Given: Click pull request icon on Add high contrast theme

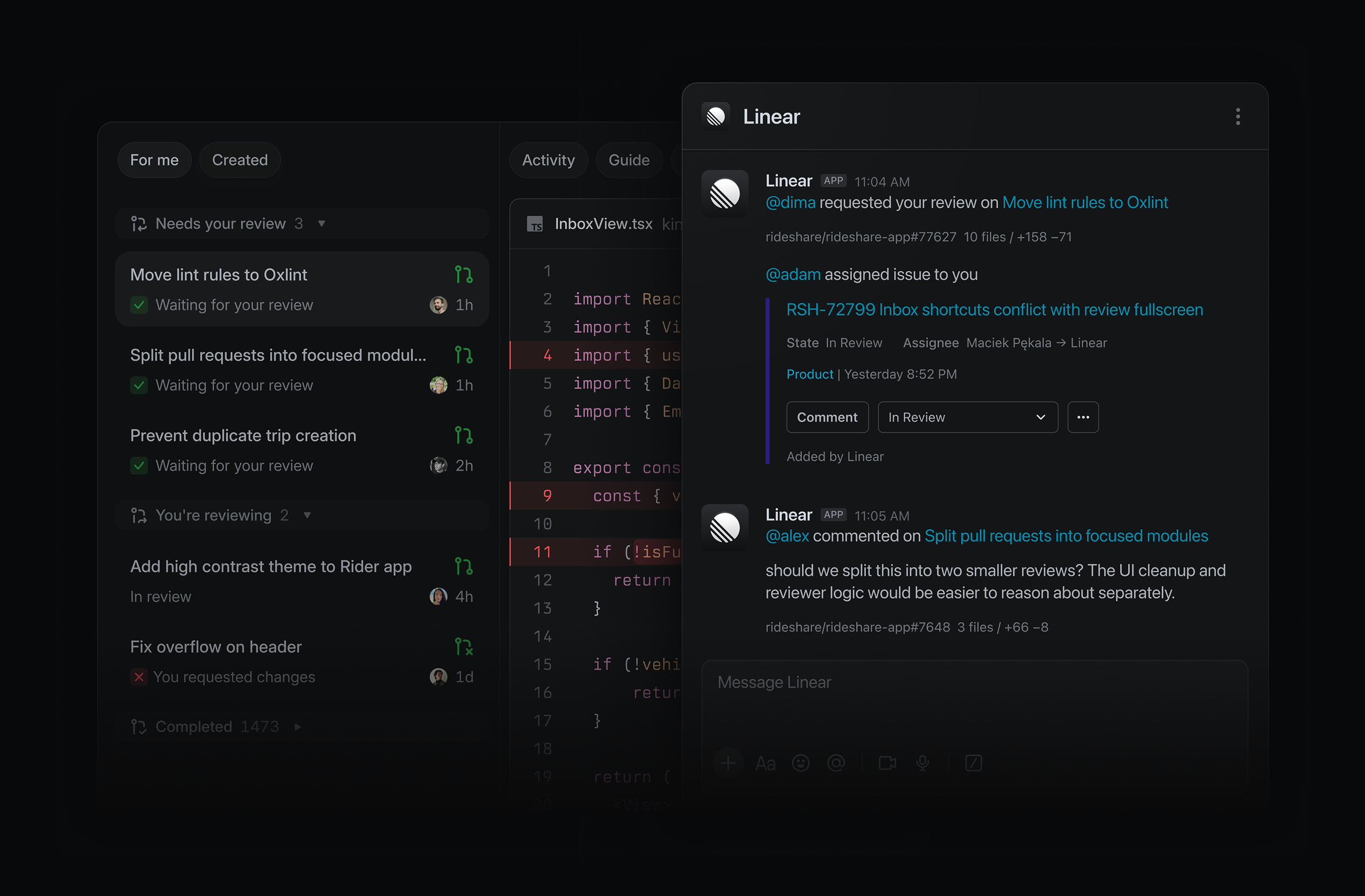Looking at the screenshot, I should pos(464,566).
